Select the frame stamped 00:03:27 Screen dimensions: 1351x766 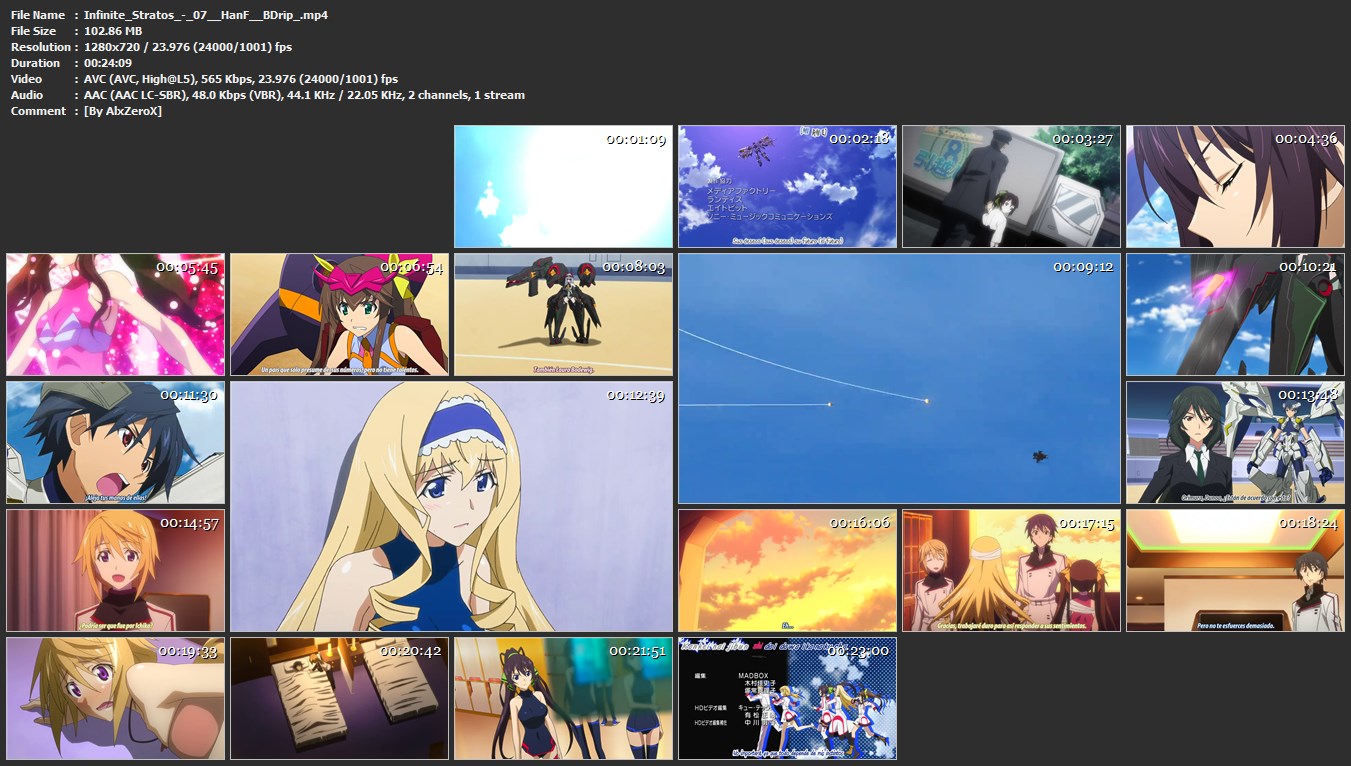(1011, 186)
